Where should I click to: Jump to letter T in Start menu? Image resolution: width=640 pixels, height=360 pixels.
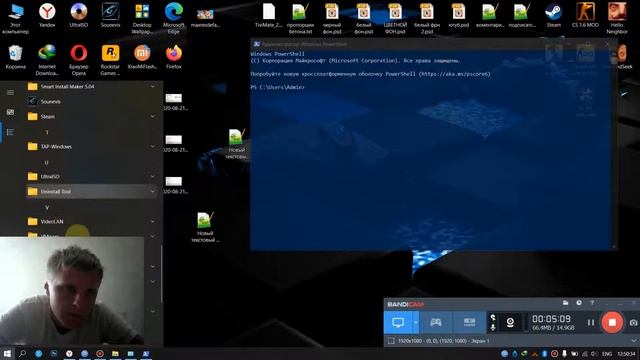(47, 132)
